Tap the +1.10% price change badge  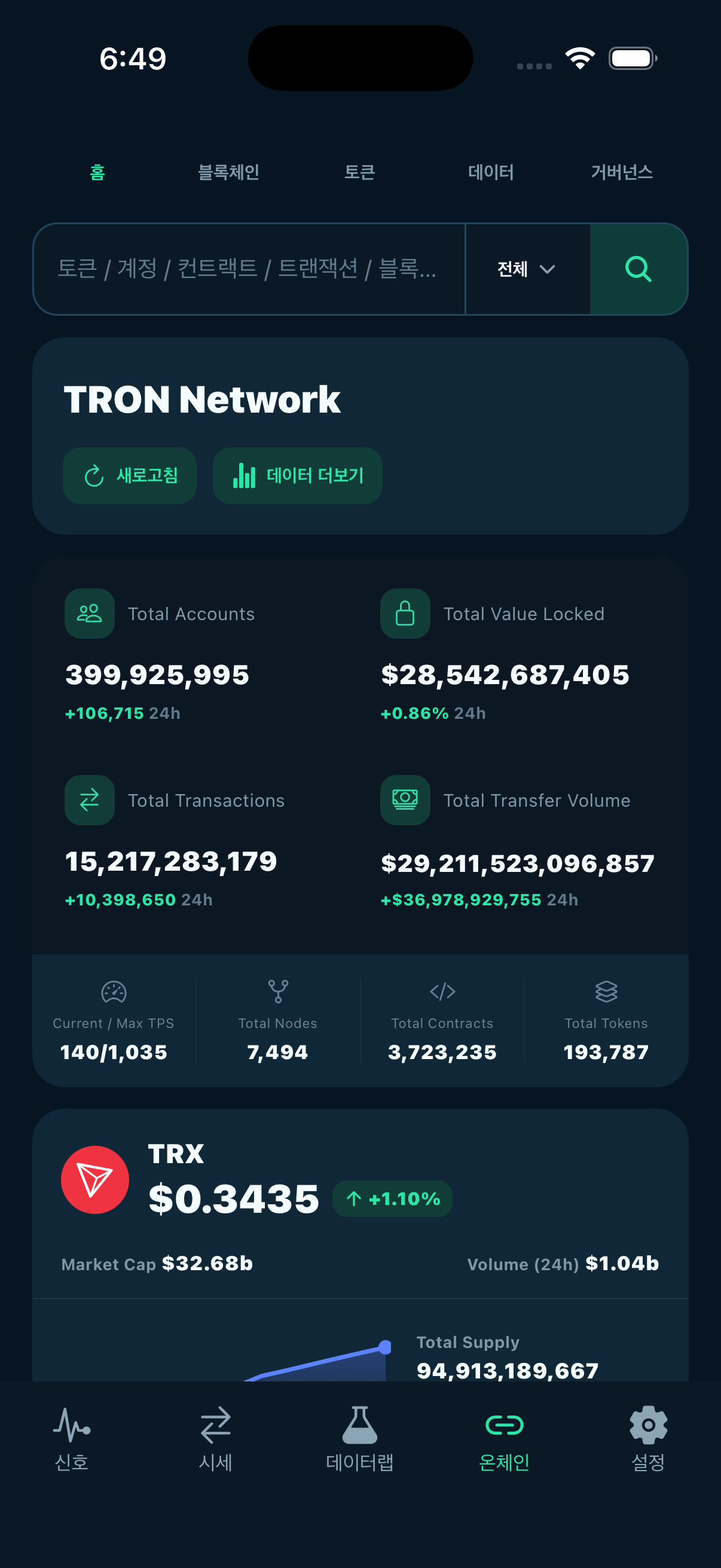click(x=392, y=1198)
